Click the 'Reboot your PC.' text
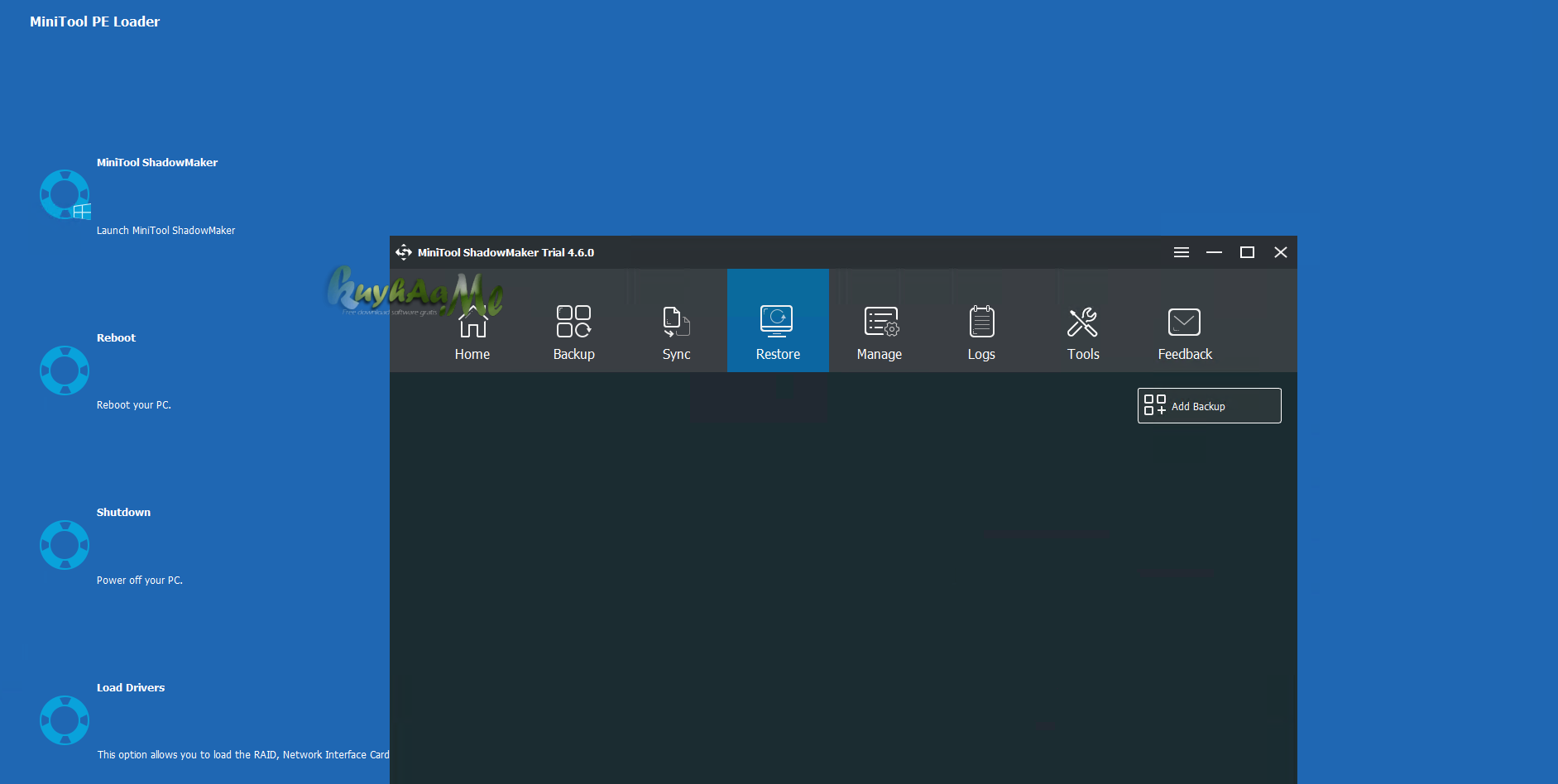This screenshot has width=1558, height=784. 134,405
